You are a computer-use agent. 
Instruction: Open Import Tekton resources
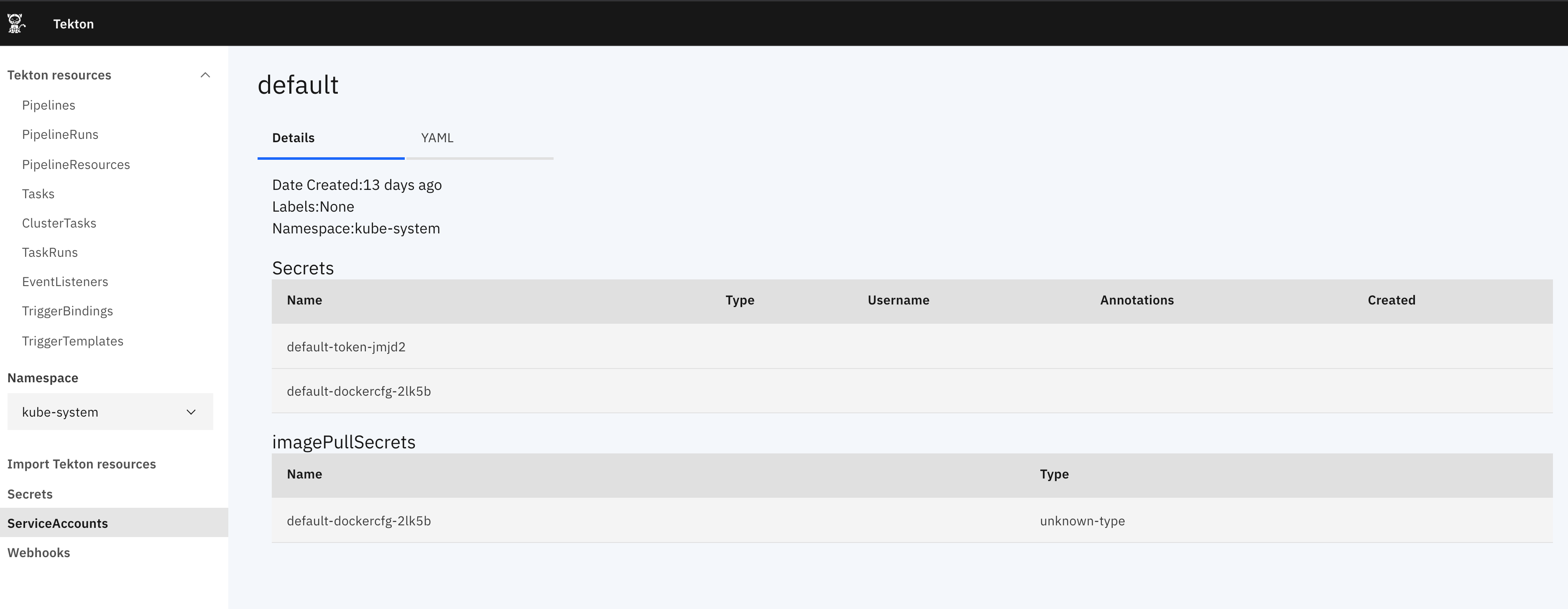[82, 463]
